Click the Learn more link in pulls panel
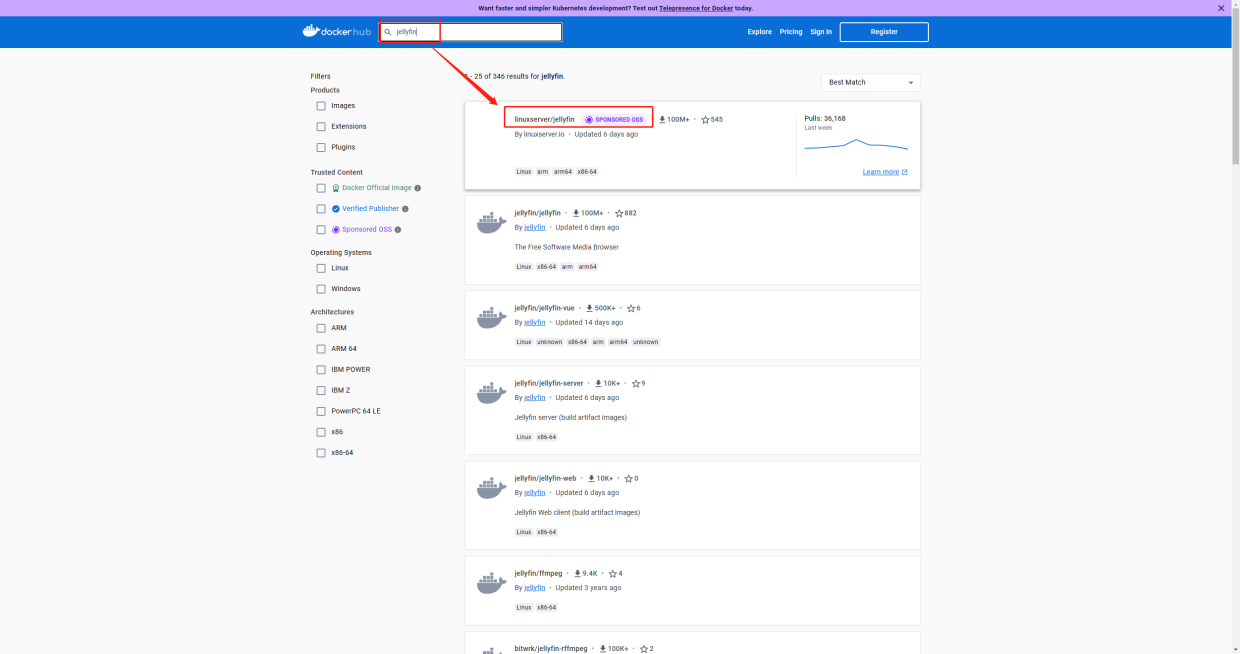This screenshot has height=654, width=1240. (x=881, y=172)
